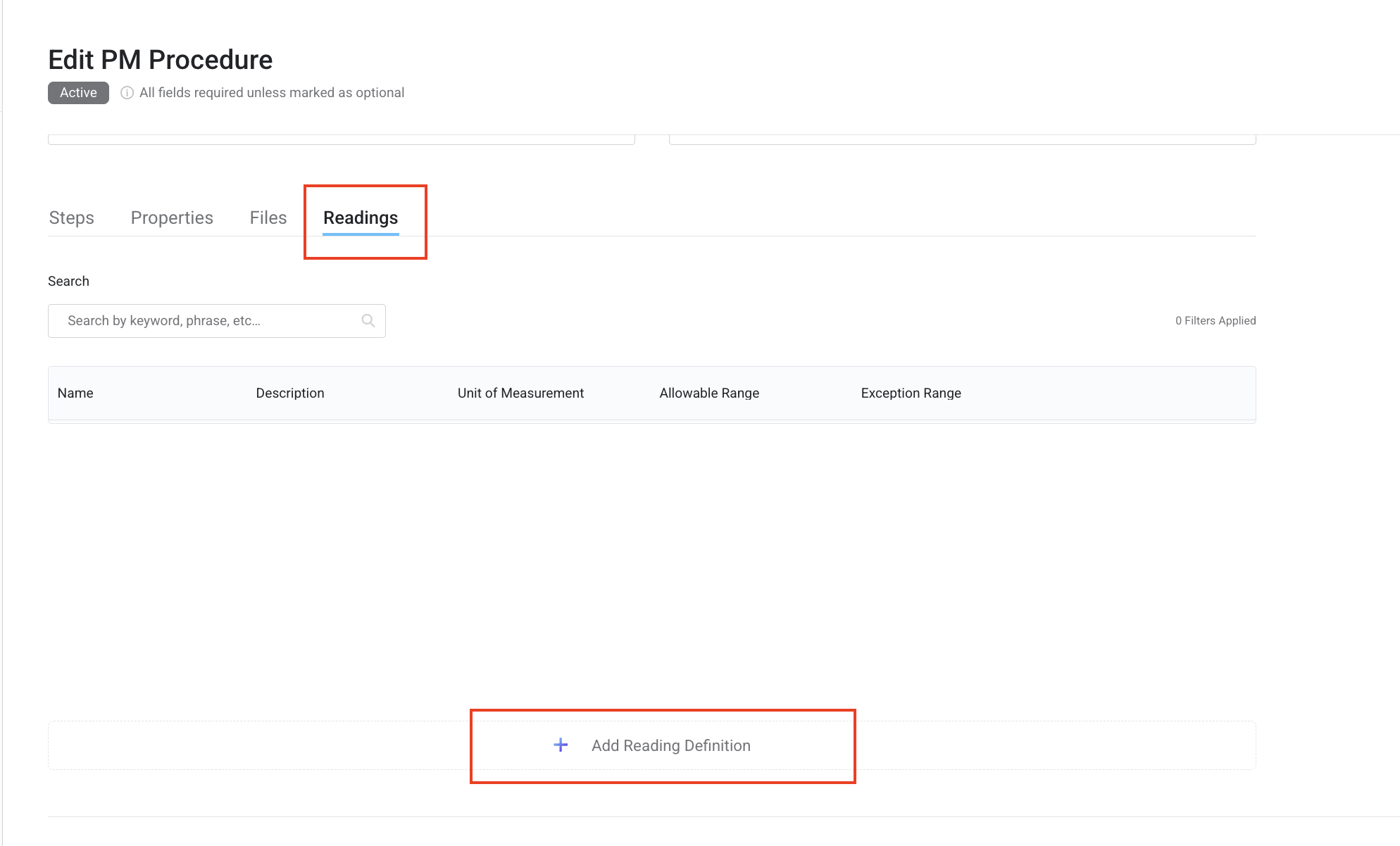Open the Files tab
Screen dimensions: 1400x846
(x=268, y=218)
